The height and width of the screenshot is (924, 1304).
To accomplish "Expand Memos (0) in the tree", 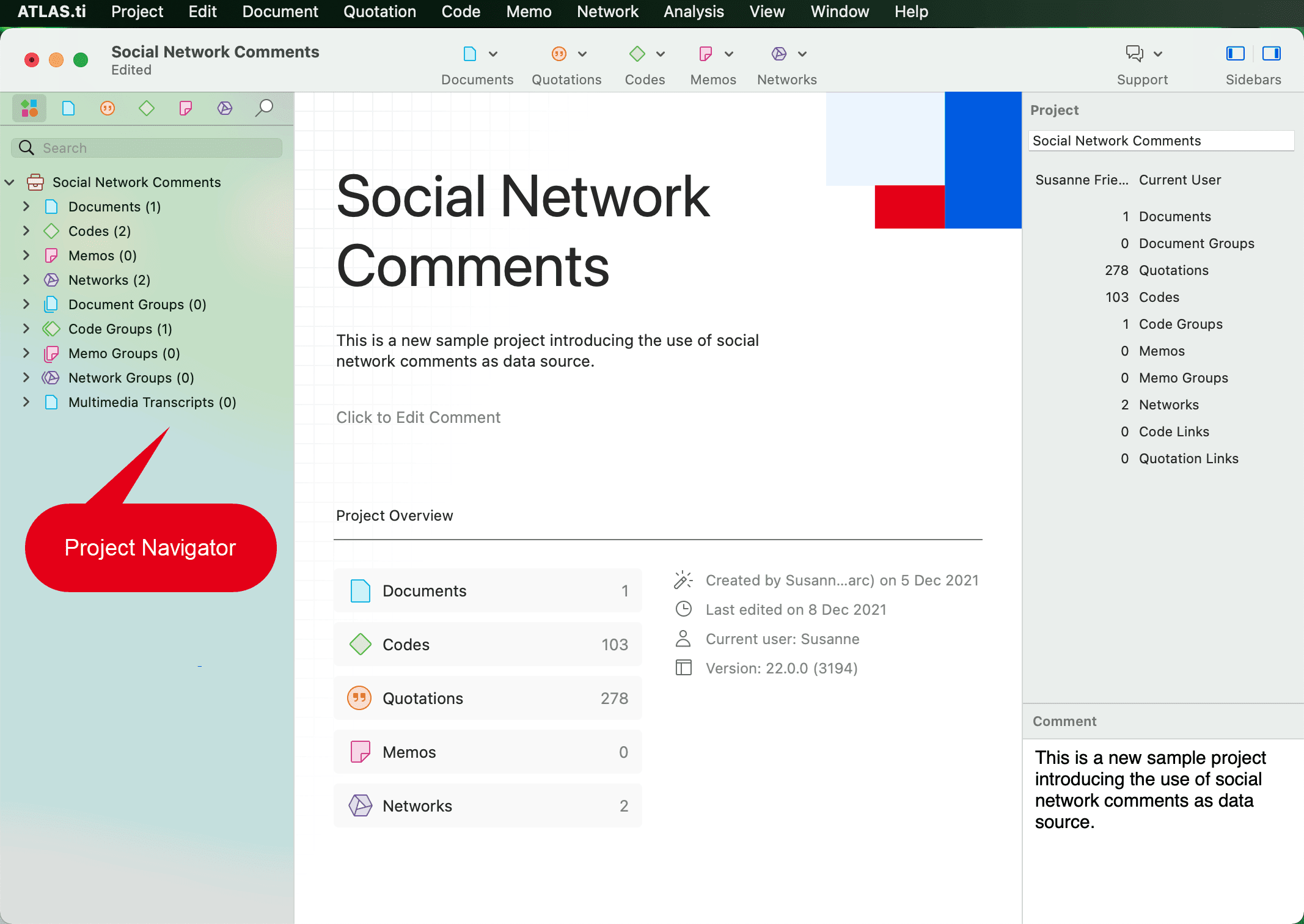I will (26, 255).
